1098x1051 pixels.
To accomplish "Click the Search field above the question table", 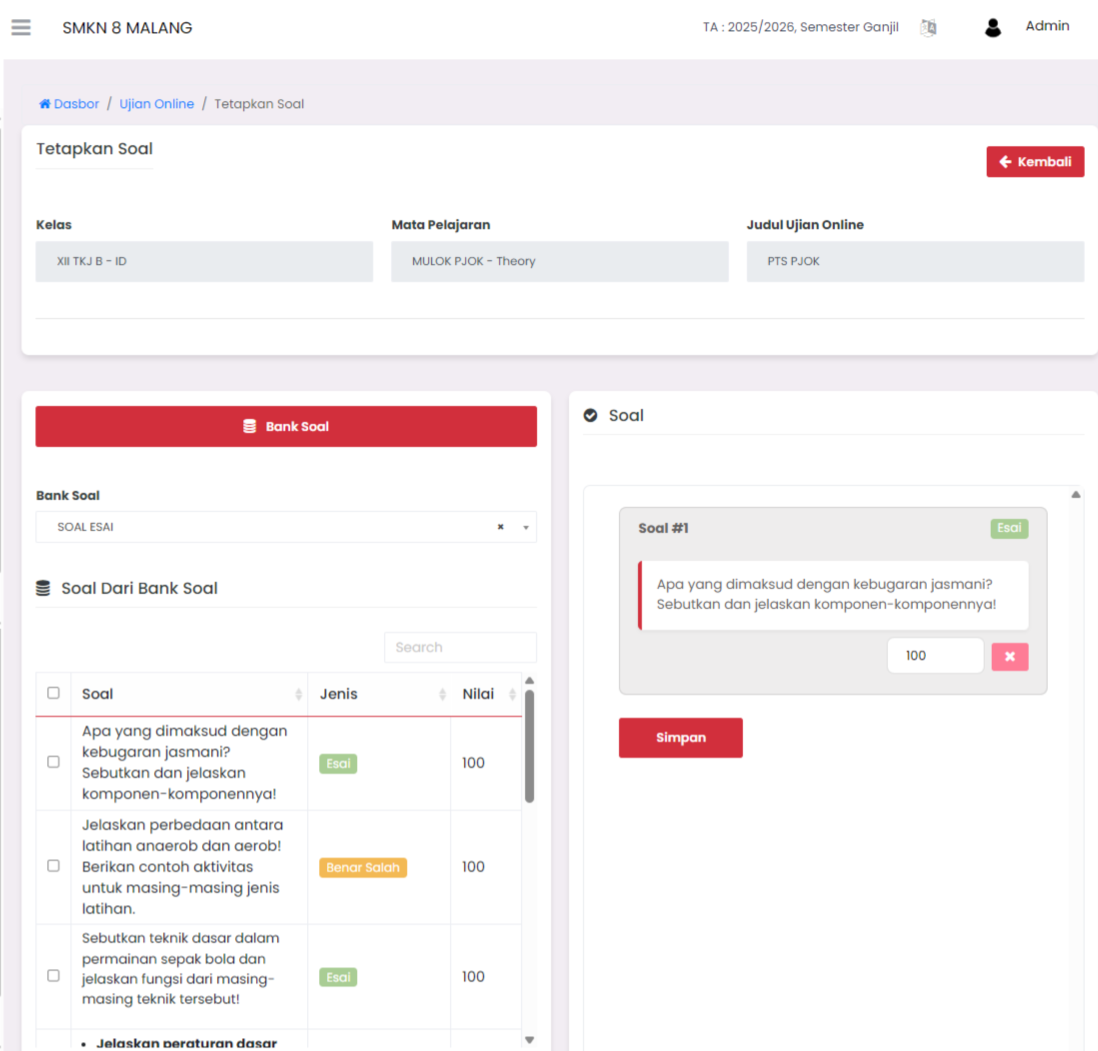I will click(459, 647).
